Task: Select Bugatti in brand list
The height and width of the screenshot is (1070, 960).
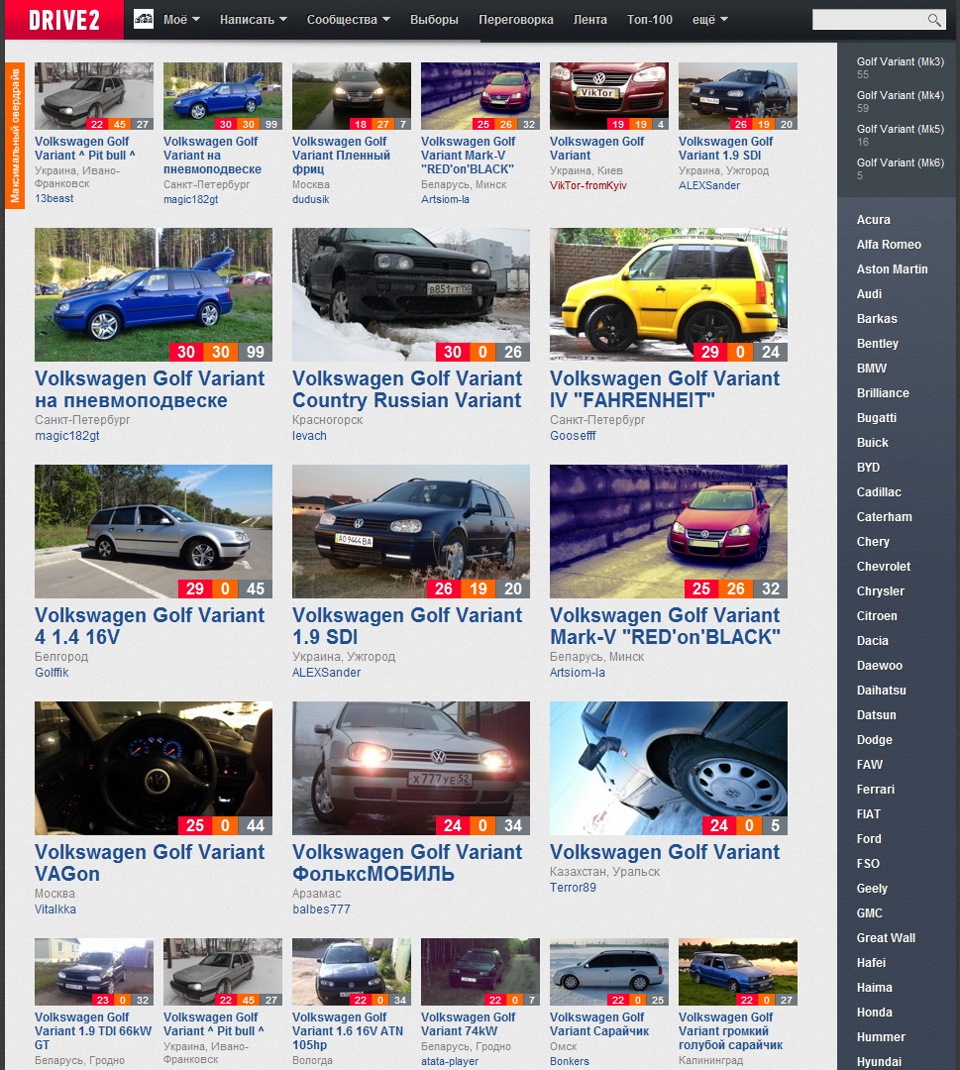Action: point(876,418)
